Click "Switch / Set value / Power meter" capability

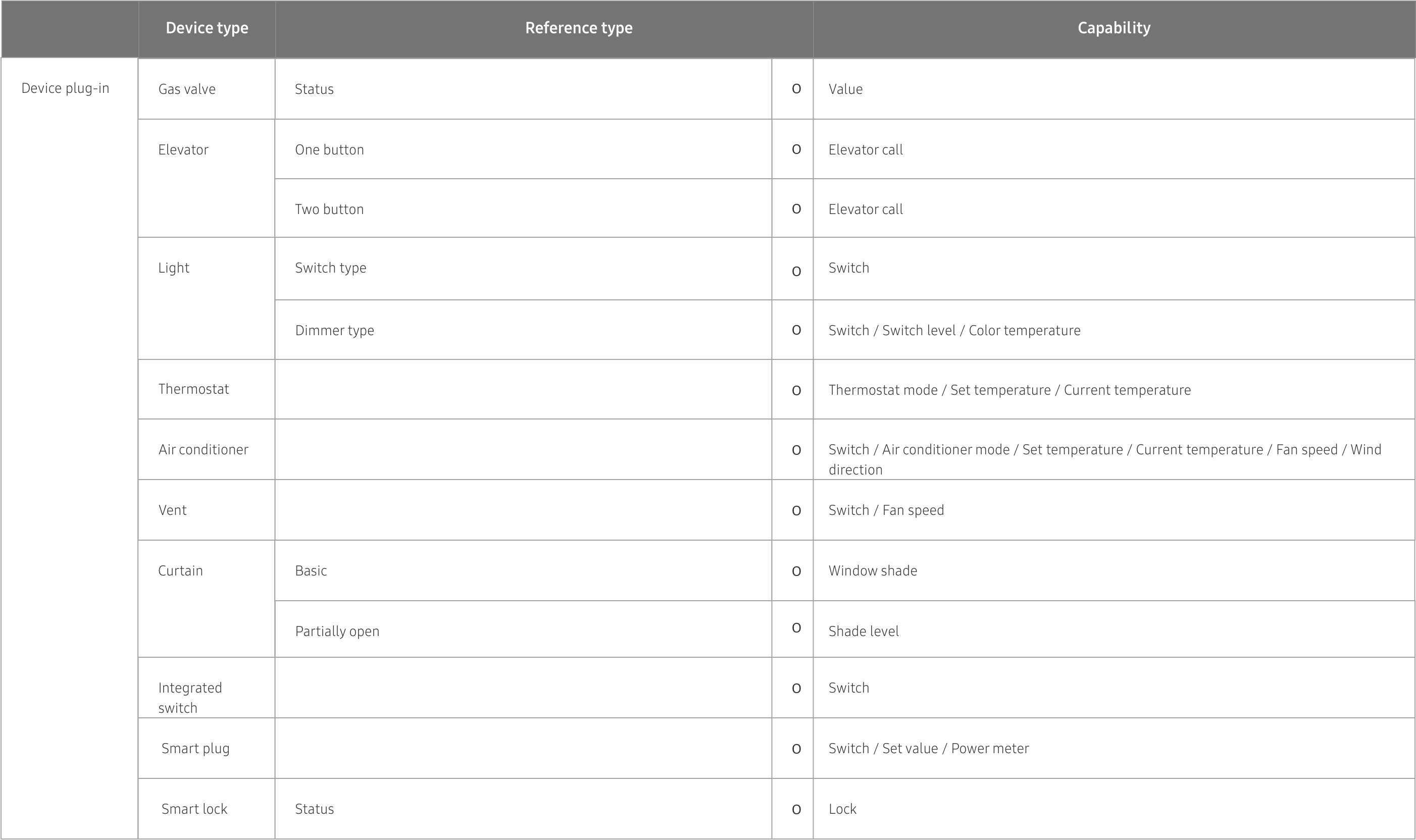[x=929, y=749]
